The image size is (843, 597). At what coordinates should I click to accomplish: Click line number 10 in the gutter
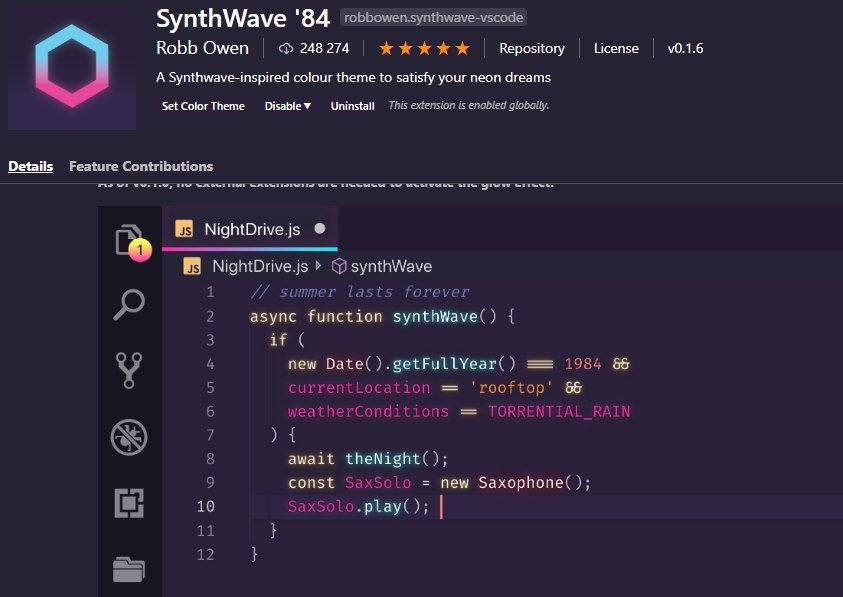coord(205,507)
